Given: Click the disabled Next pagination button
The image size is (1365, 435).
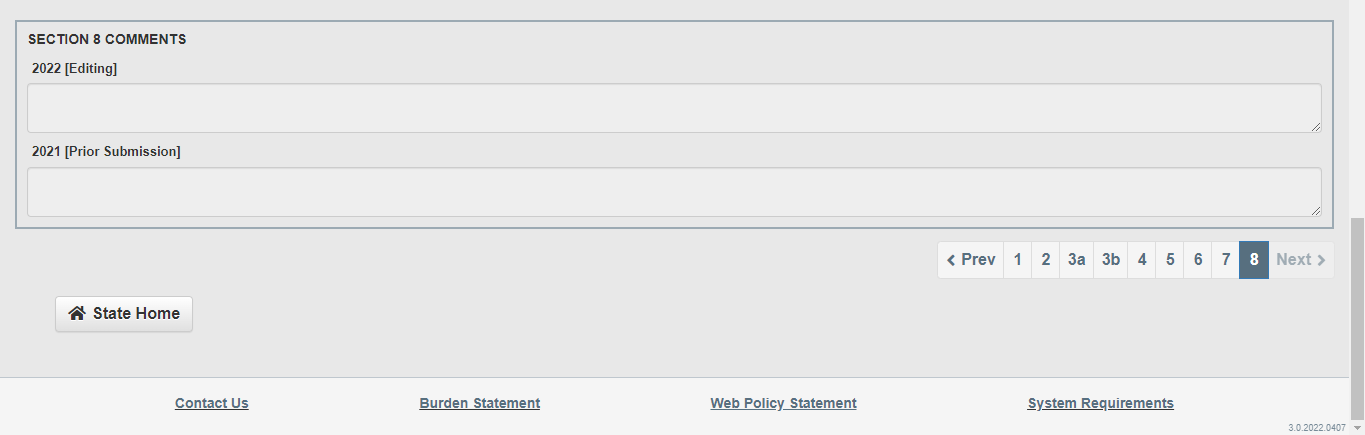Looking at the screenshot, I should click(1300, 260).
